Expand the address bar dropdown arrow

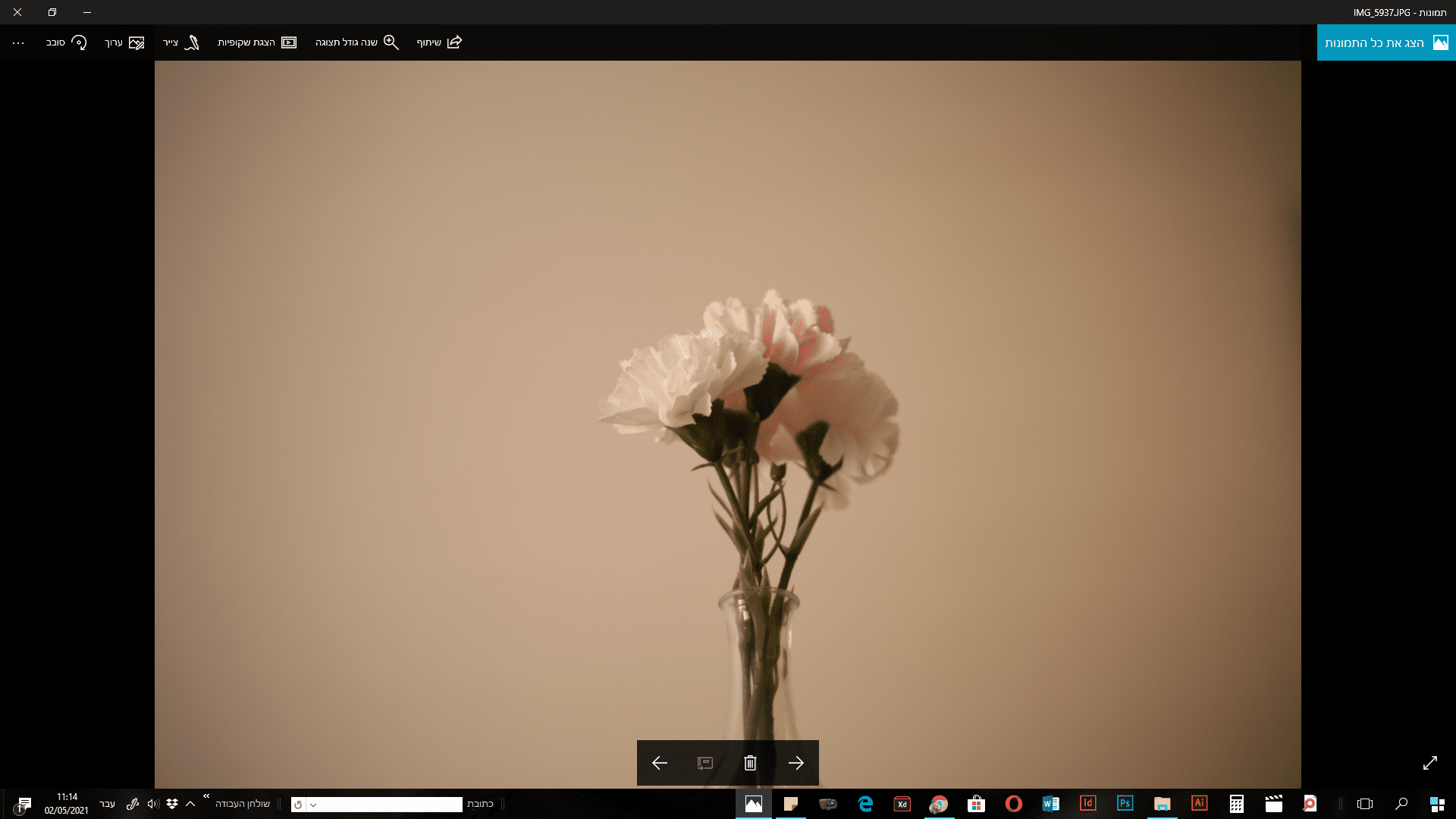(x=313, y=805)
